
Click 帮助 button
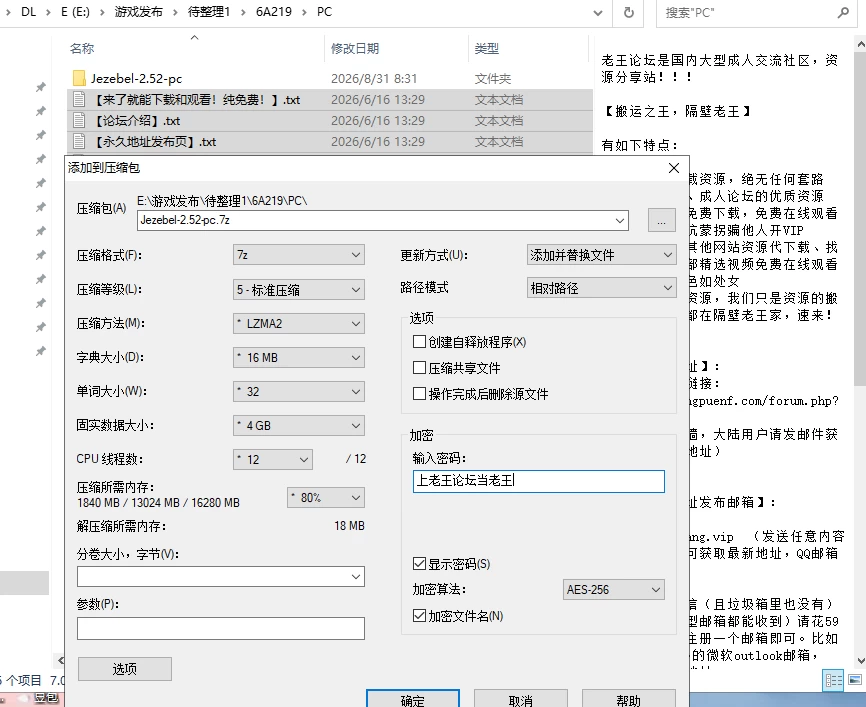pos(629,700)
